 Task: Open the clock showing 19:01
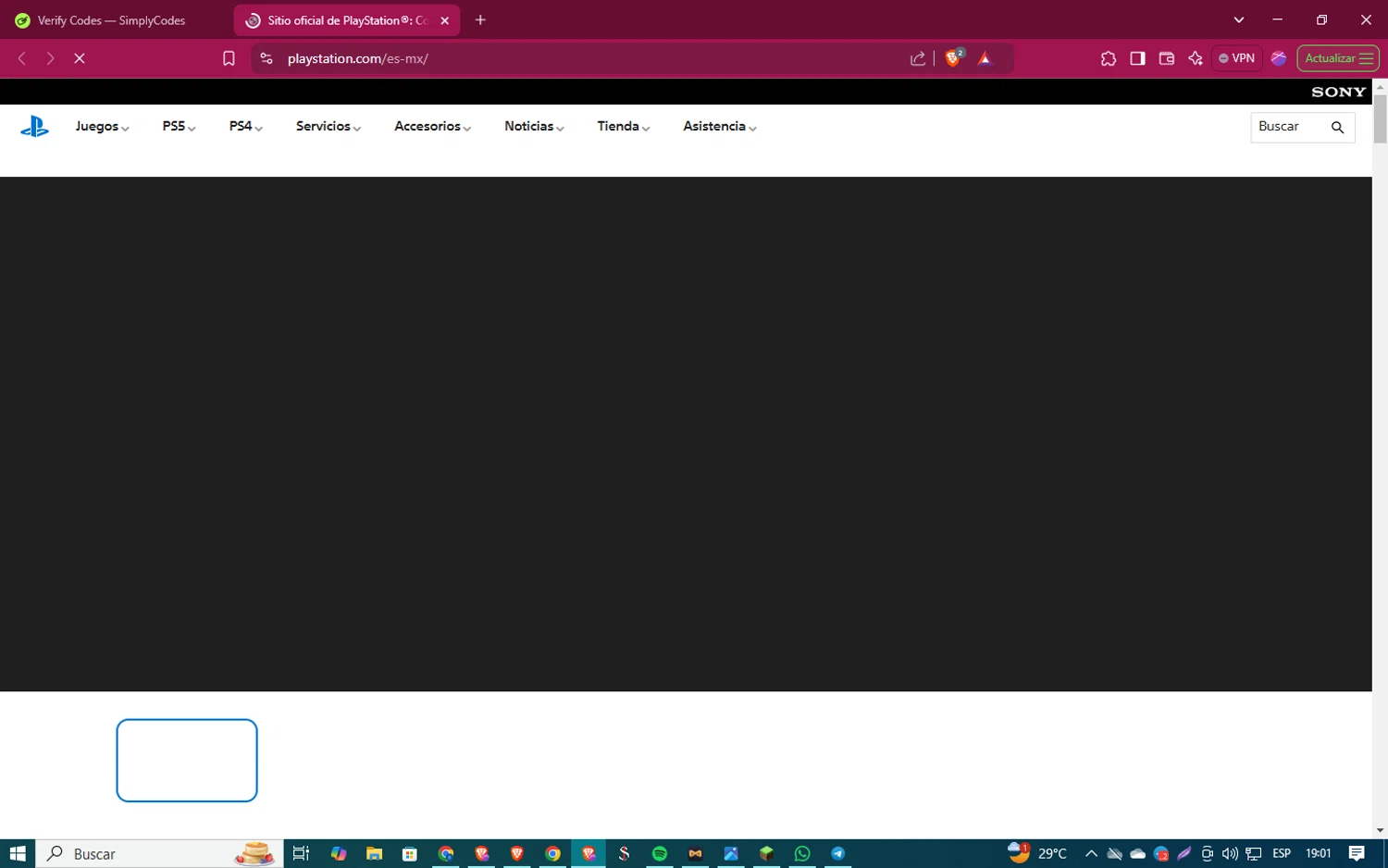coord(1318,853)
